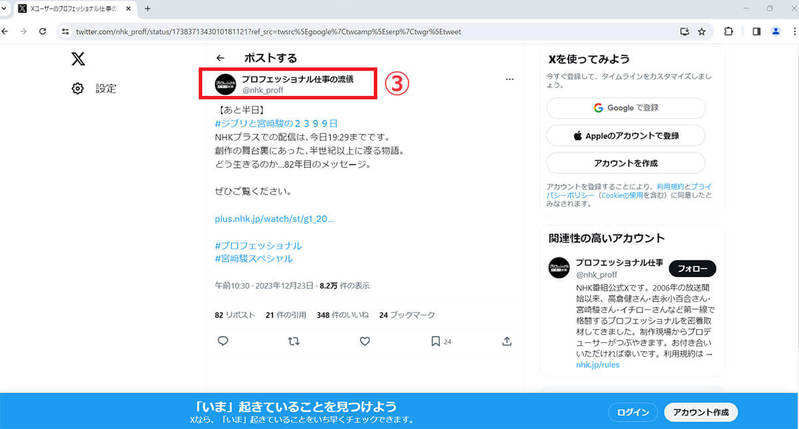Click アカウント作成 button in bottom banner

(x=701, y=412)
